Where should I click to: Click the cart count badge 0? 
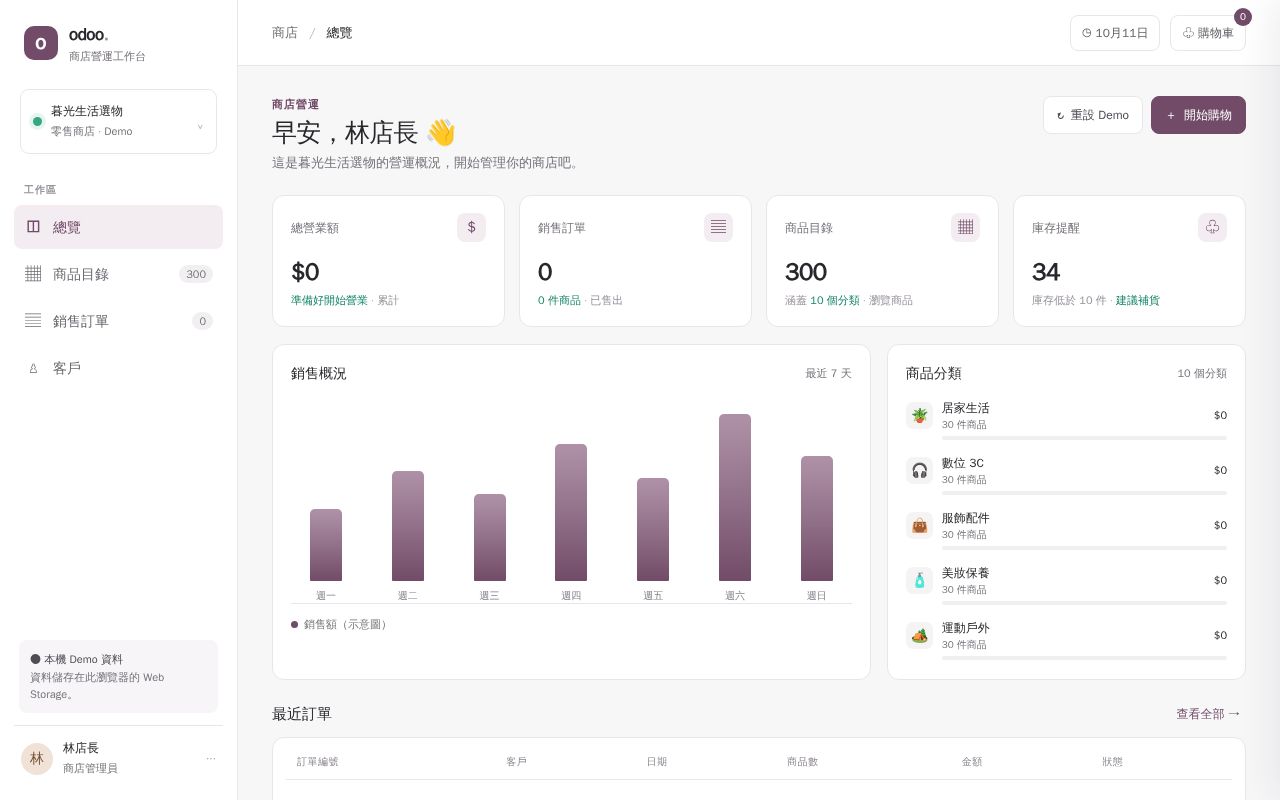1243,17
